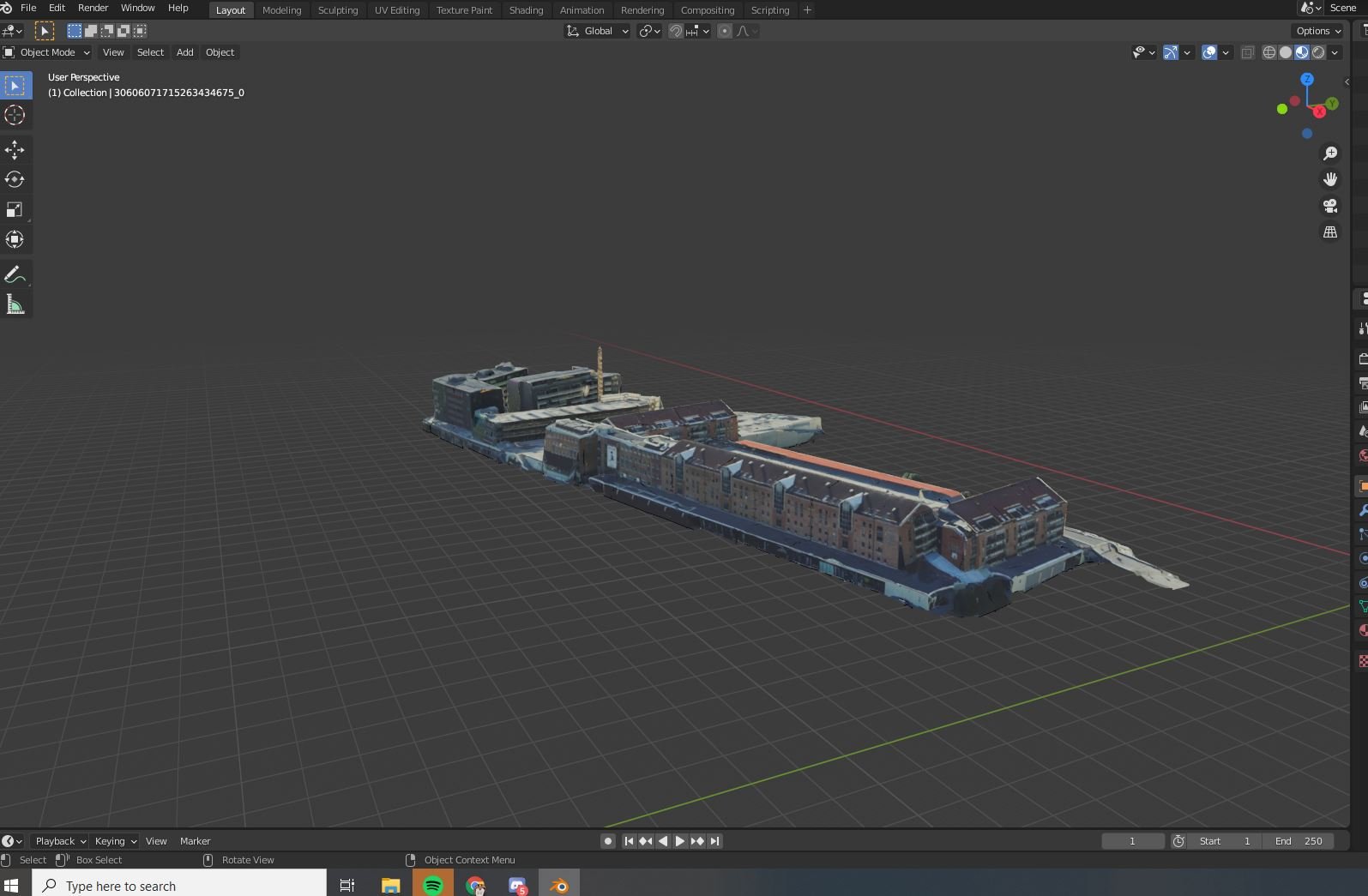Choose the Set new selection mode icon
1368x896 pixels.
point(75,31)
